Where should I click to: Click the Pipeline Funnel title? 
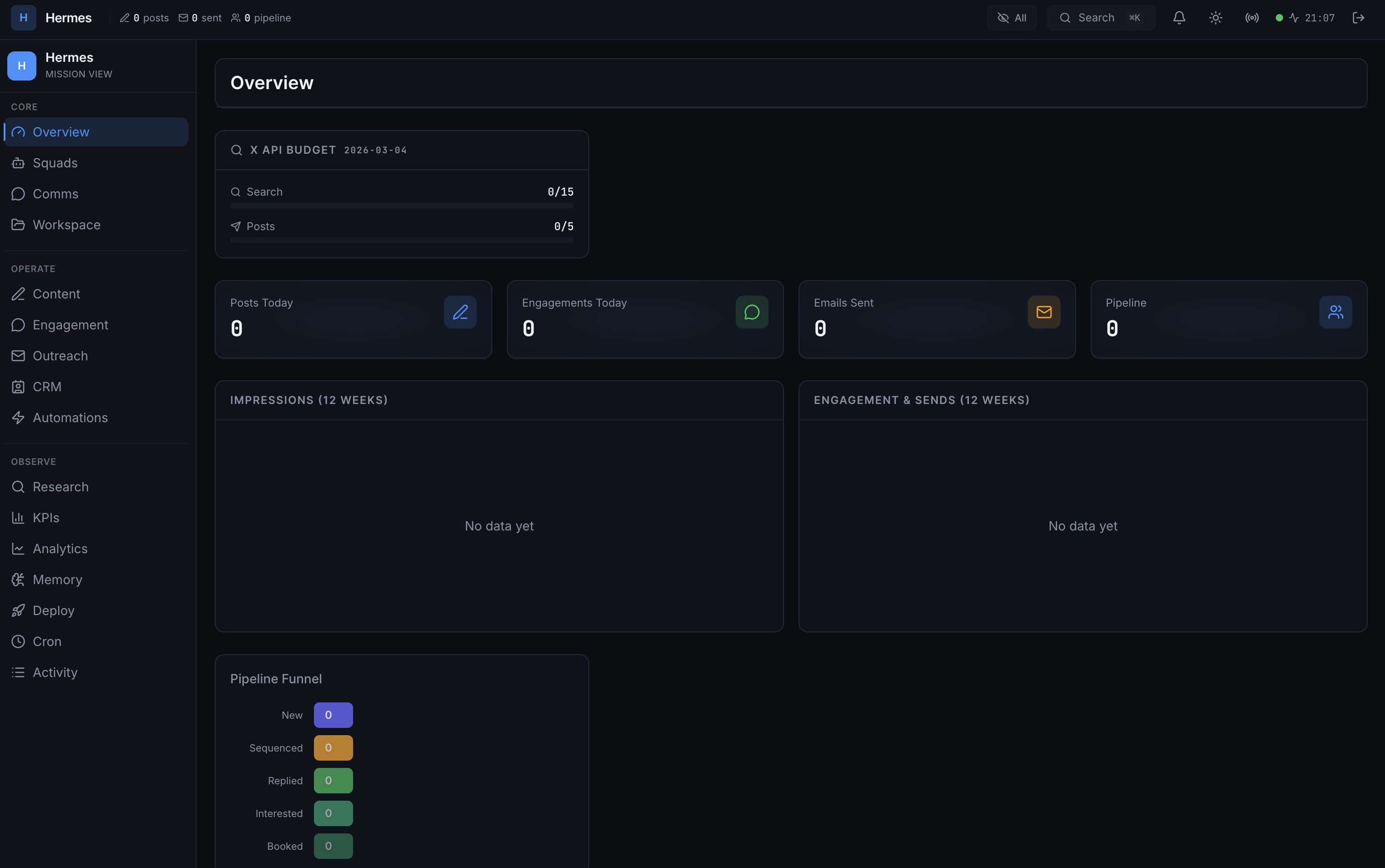pyautogui.click(x=276, y=679)
